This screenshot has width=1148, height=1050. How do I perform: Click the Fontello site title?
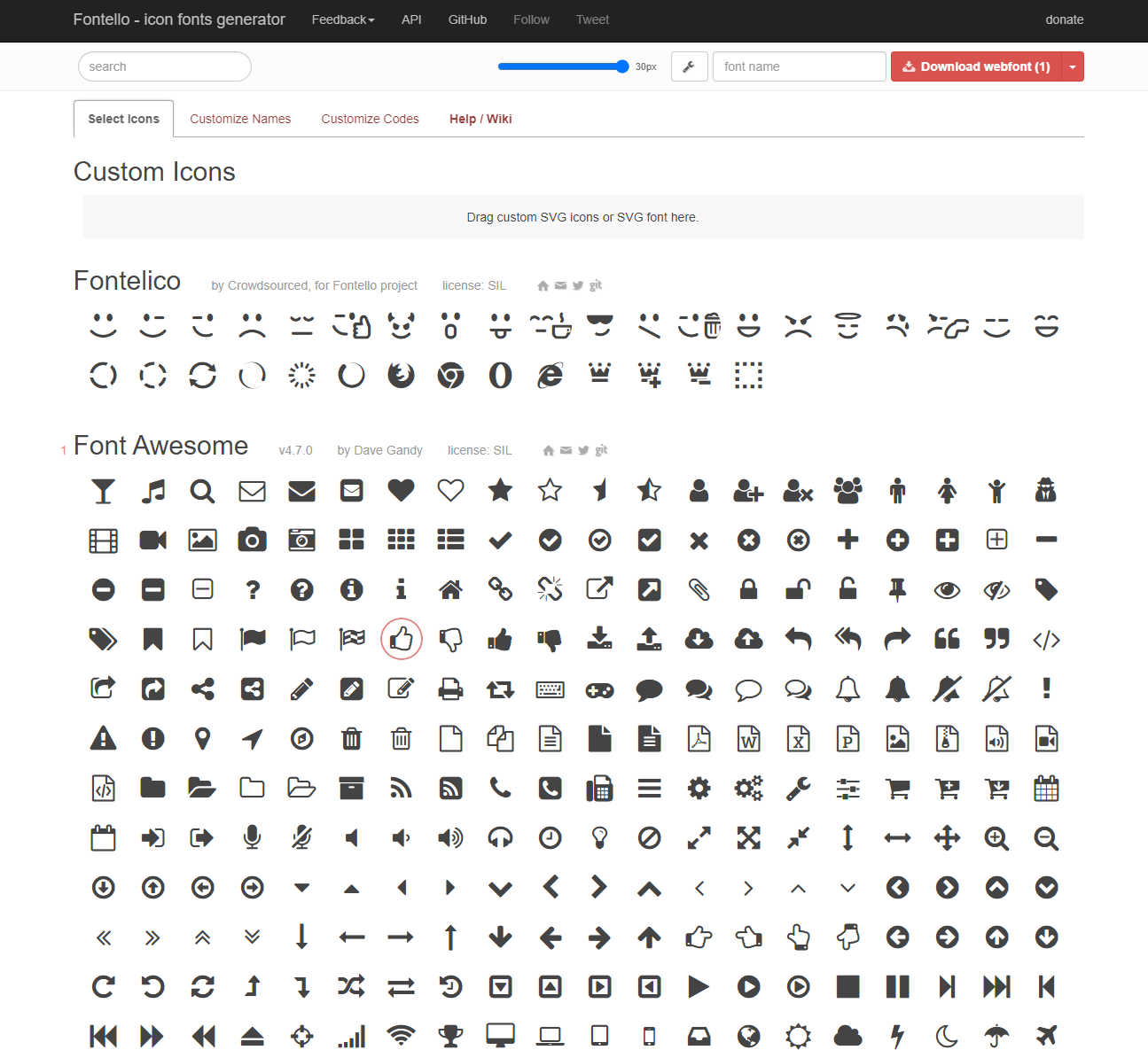pyautogui.click(x=179, y=19)
